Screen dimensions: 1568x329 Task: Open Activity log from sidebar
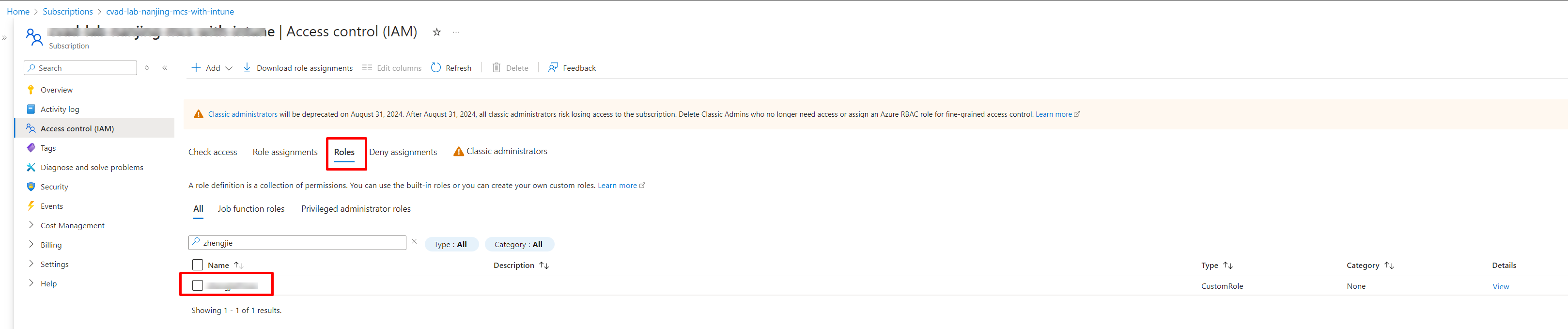[x=60, y=109]
